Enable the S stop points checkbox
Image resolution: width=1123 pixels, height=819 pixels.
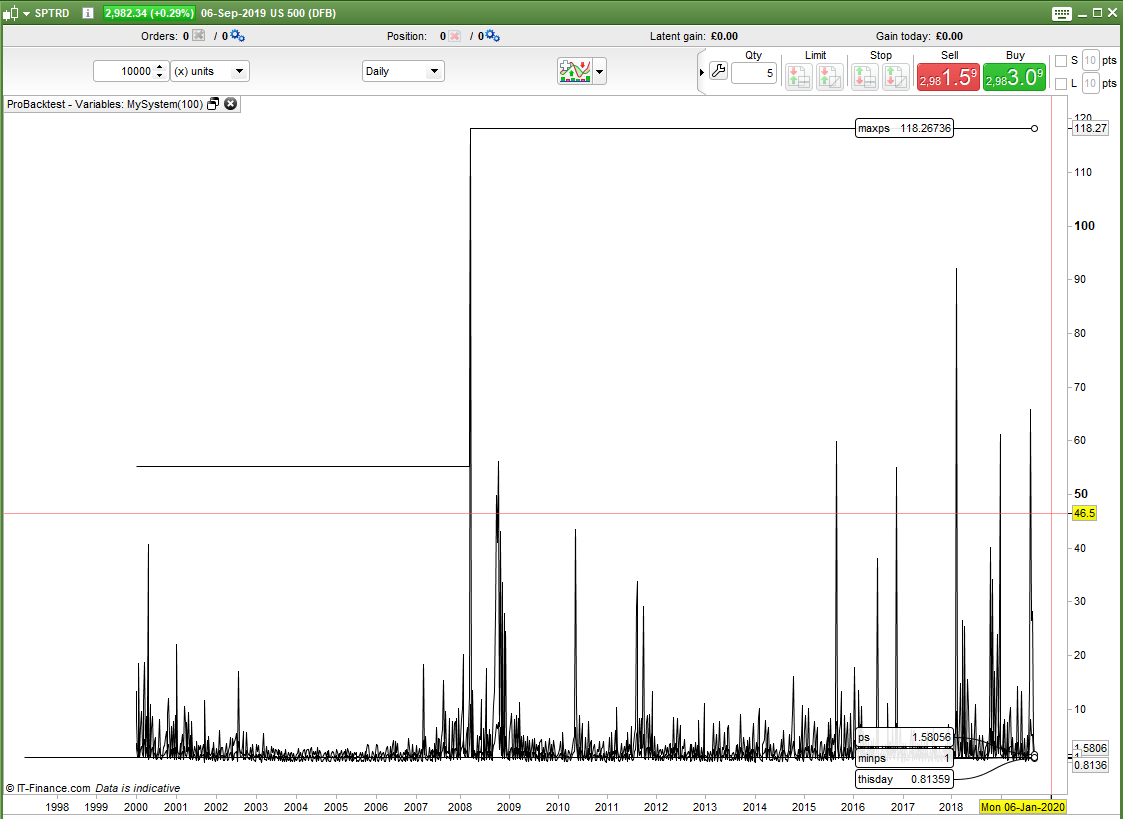click(1061, 60)
